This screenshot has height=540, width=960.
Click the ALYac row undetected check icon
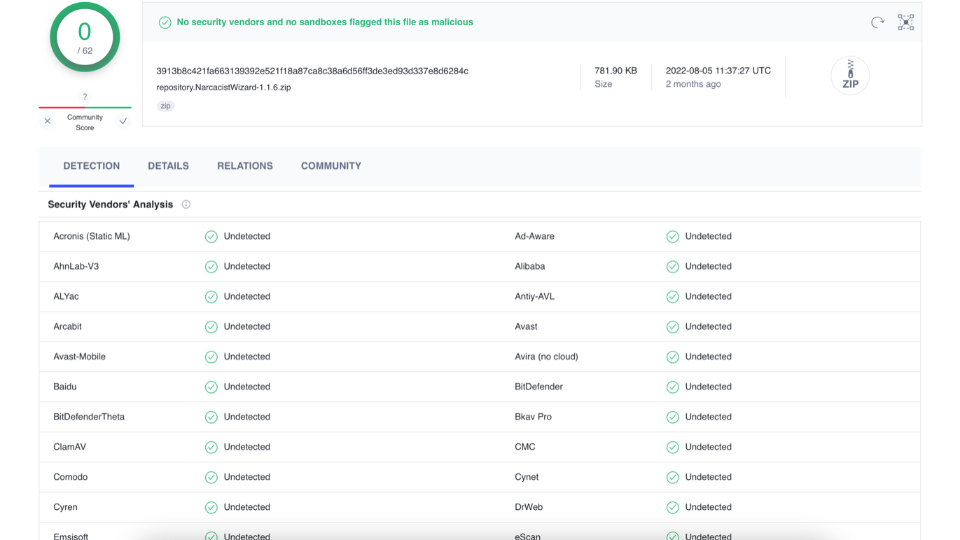(211, 297)
